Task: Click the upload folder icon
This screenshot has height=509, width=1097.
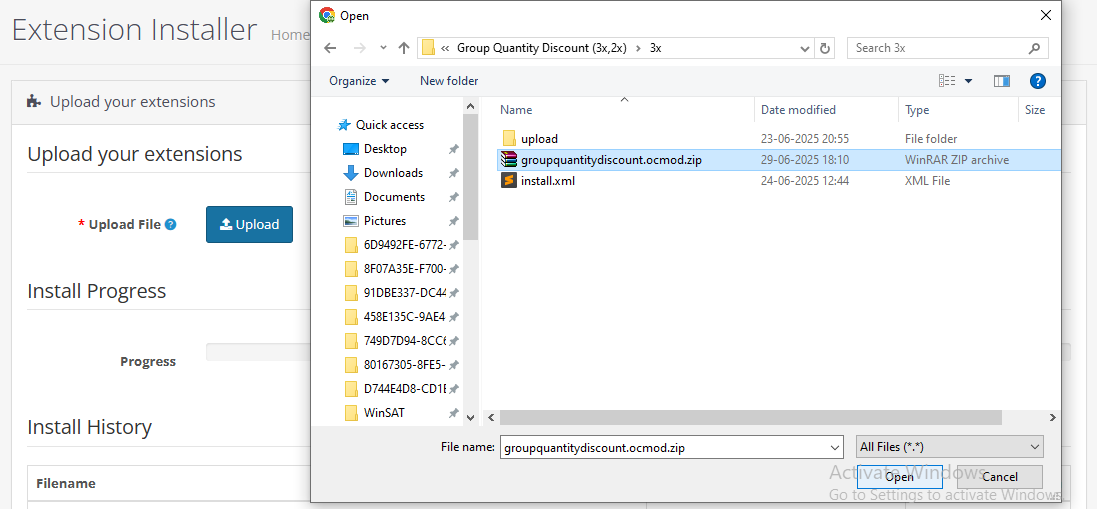Action: pyautogui.click(x=509, y=138)
